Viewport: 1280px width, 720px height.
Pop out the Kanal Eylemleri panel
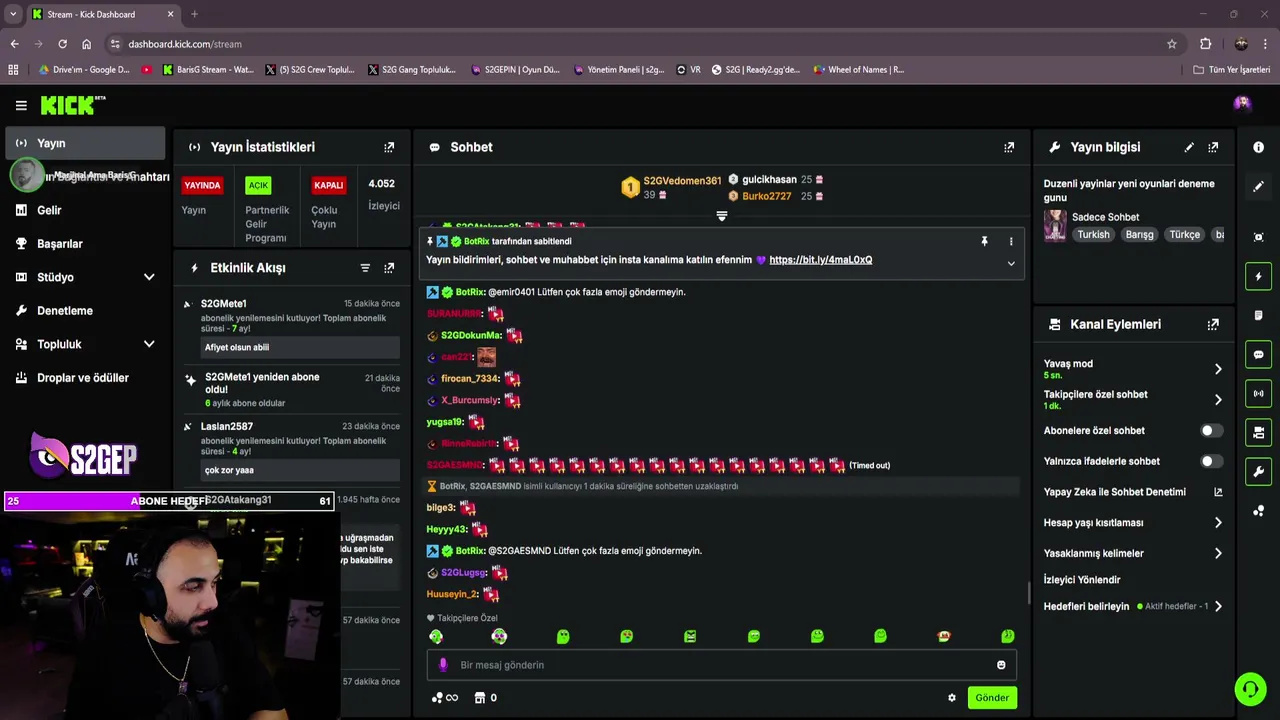[1213, 325]
